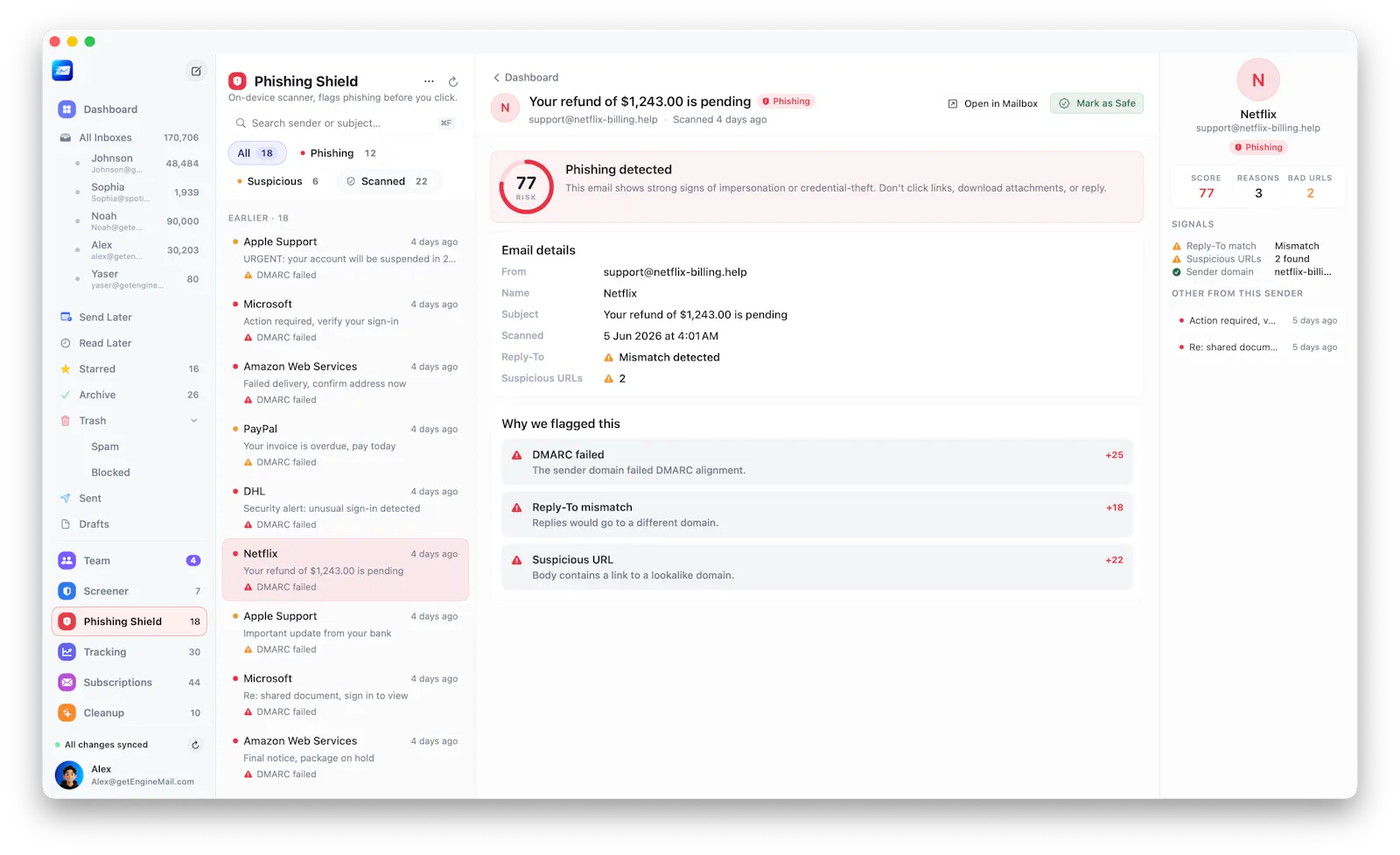Open the Blocked folder

111,473
